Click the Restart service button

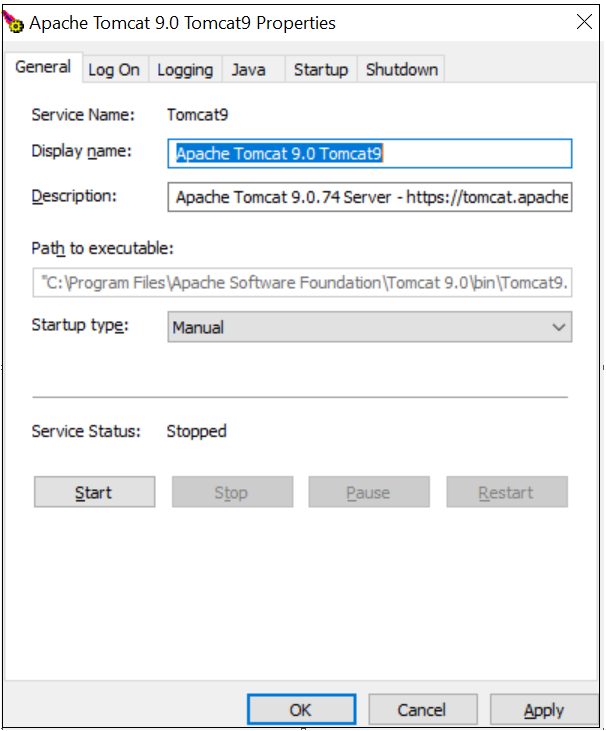pyautogui.click(x=507, y=492)
